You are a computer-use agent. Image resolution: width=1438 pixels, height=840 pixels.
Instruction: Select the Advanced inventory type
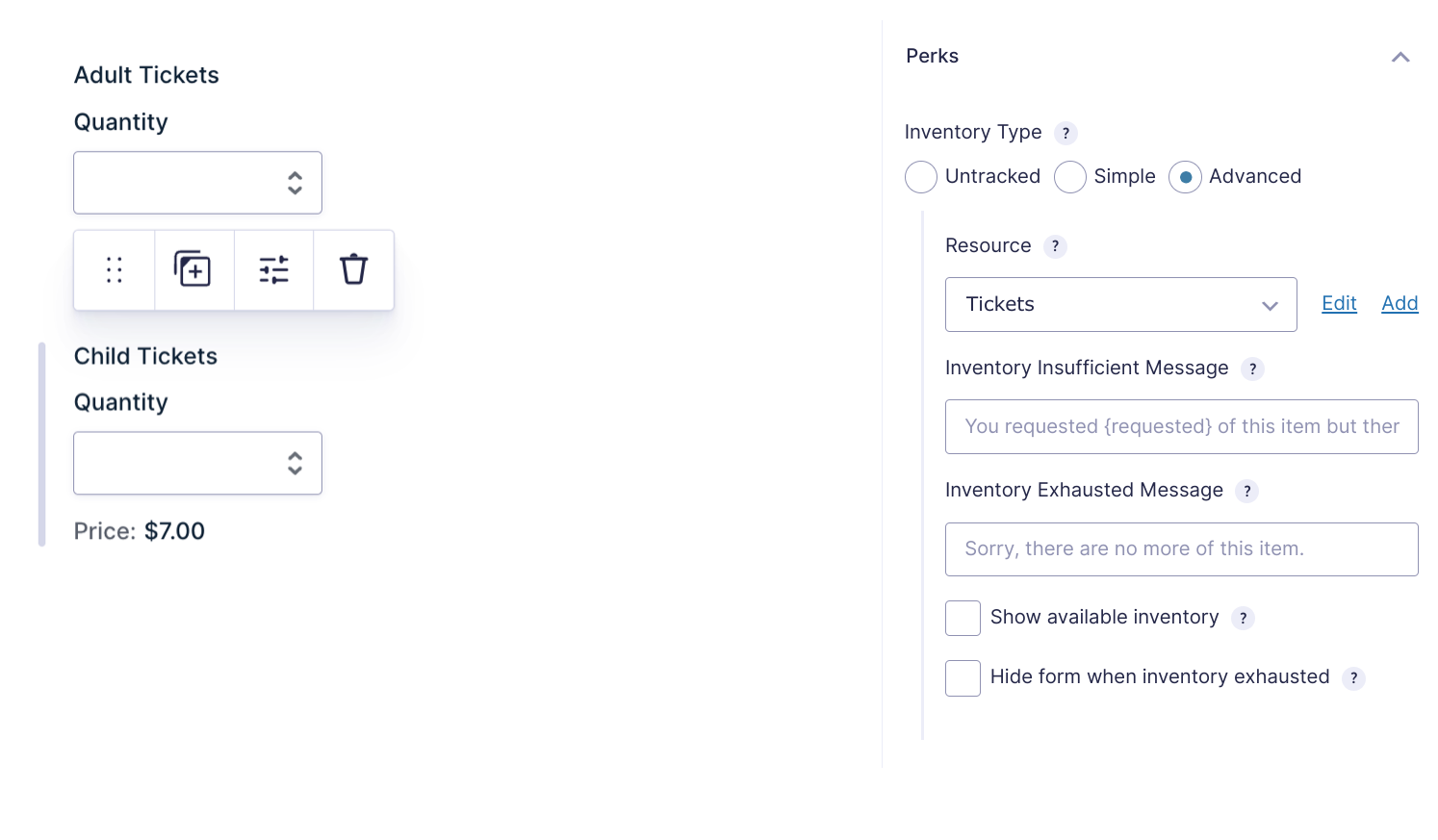point(1185,177)
